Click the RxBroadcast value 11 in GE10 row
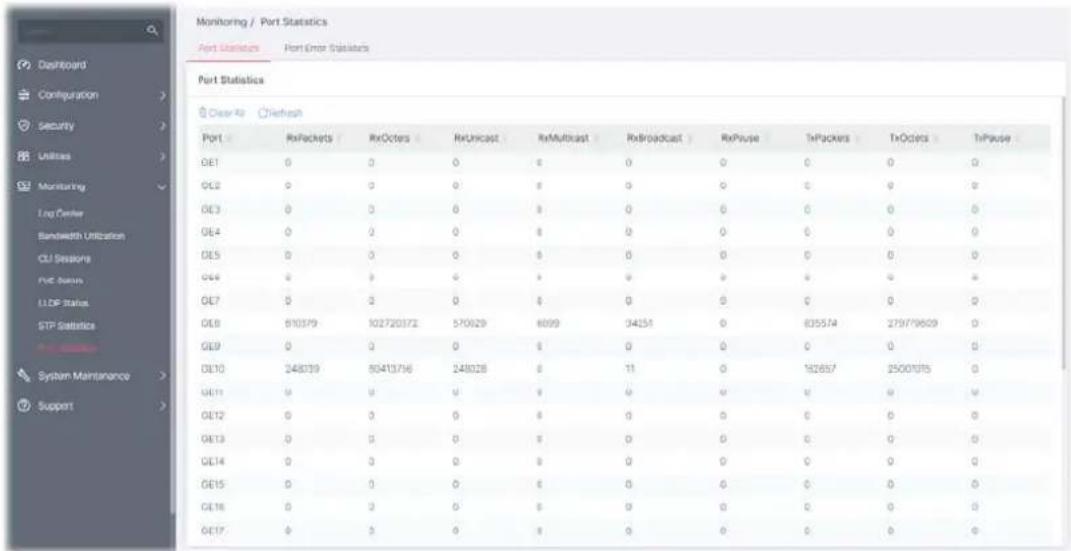The image size is (1071, 551). [x=630, y=370]
